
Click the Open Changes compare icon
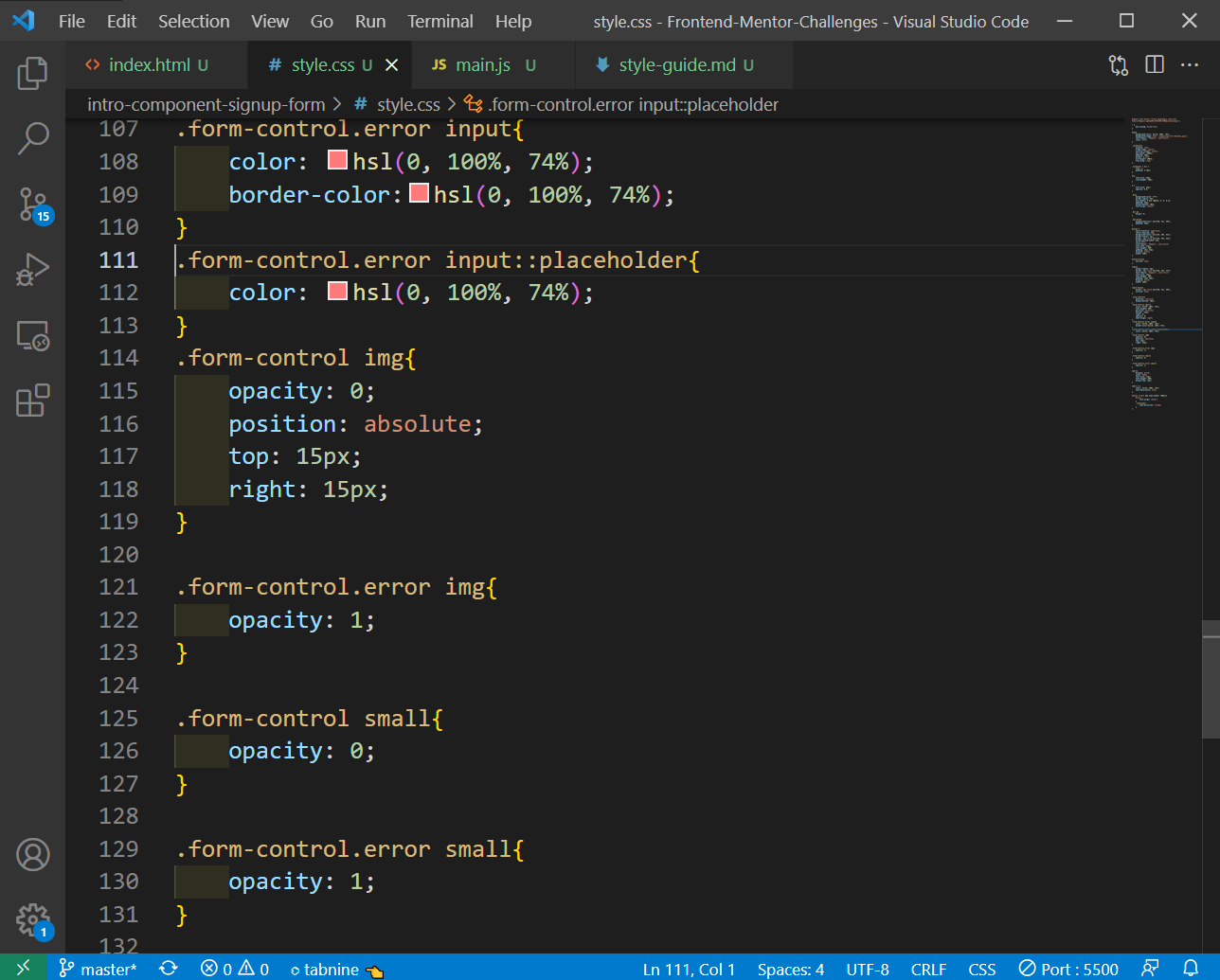[x=1119, y=64]
